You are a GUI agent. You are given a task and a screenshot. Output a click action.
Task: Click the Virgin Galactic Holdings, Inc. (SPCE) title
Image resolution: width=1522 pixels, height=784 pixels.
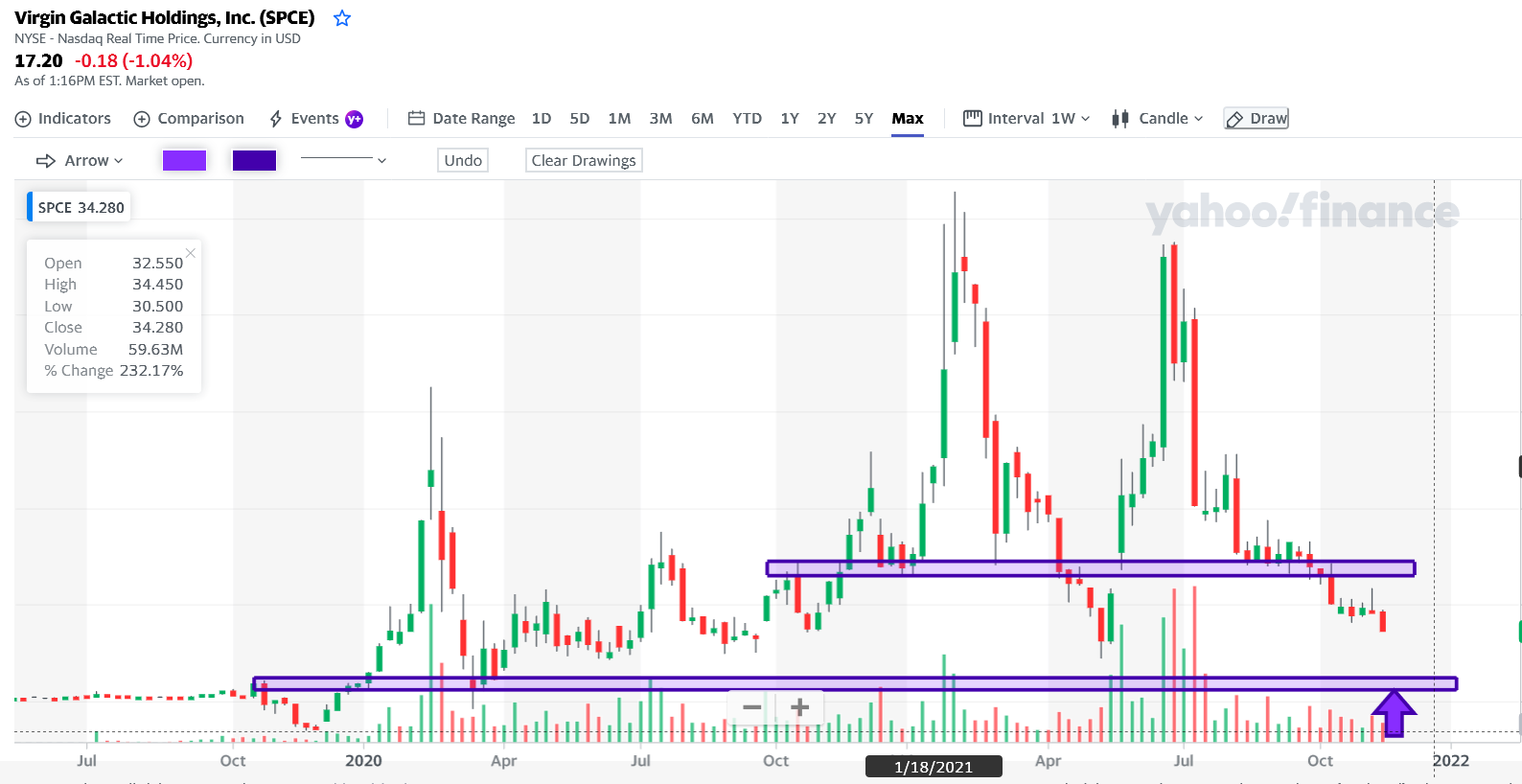[165, 18]
